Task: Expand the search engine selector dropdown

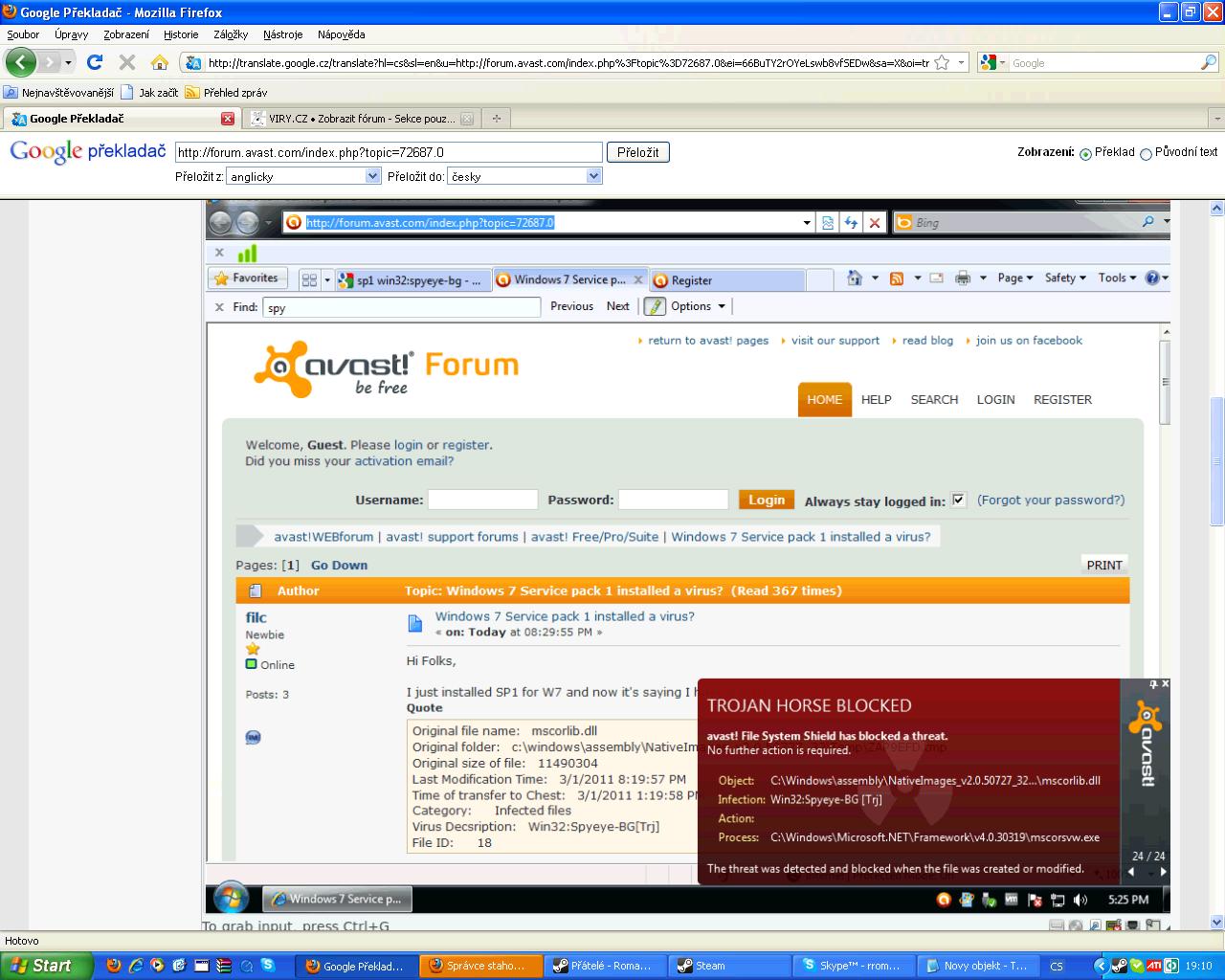Action: [x=991, y=62]
